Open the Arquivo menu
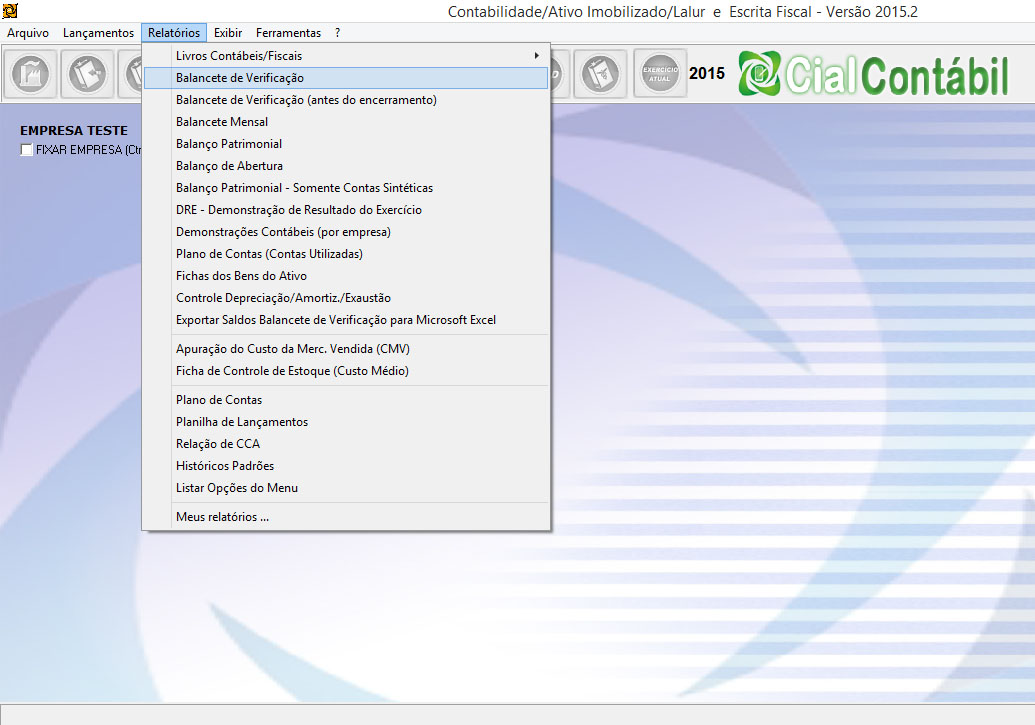This screenshot has width=1035, height=725. click(x=28, y=33)
